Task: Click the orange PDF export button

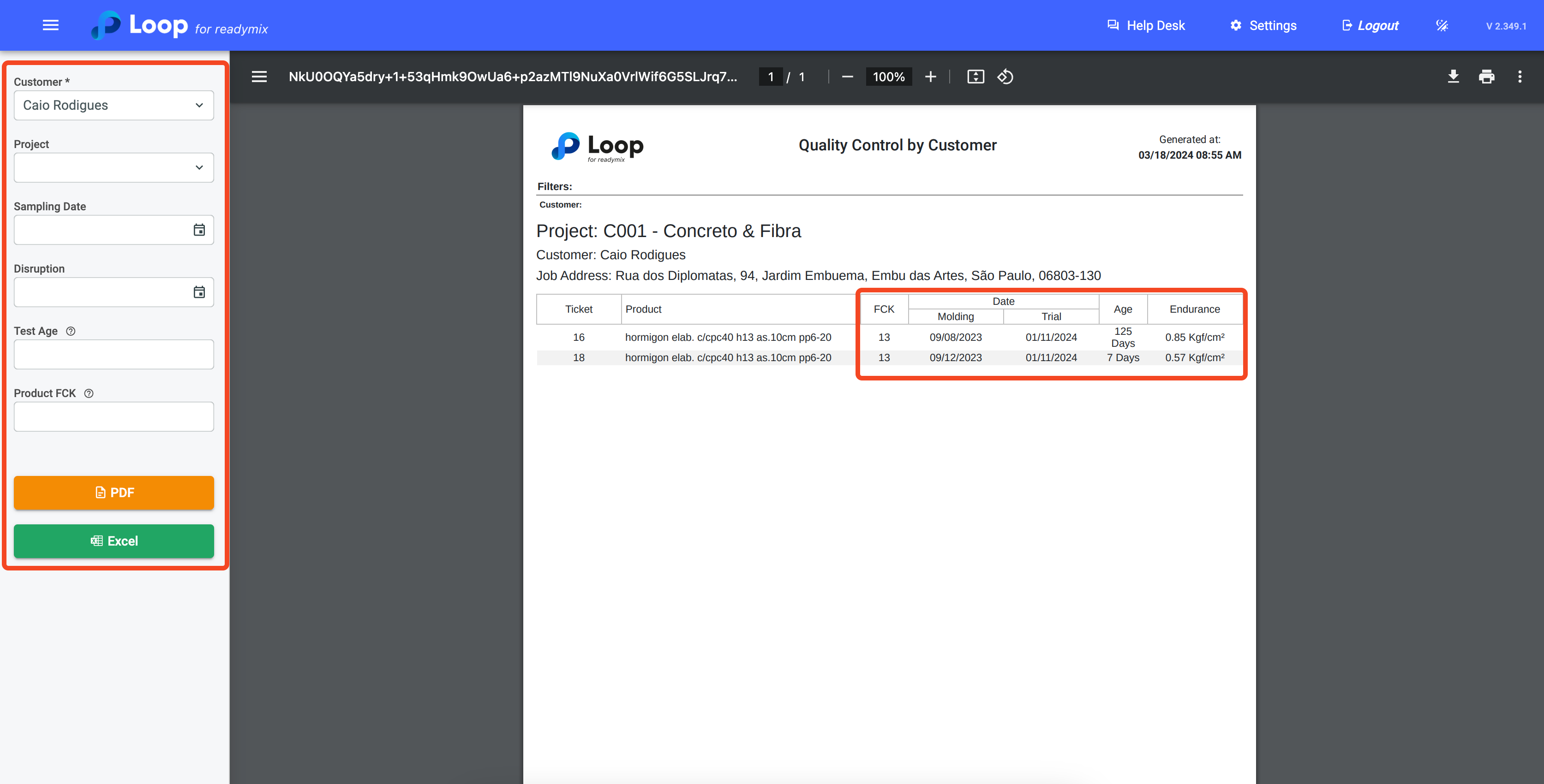Action: [114, 493]
